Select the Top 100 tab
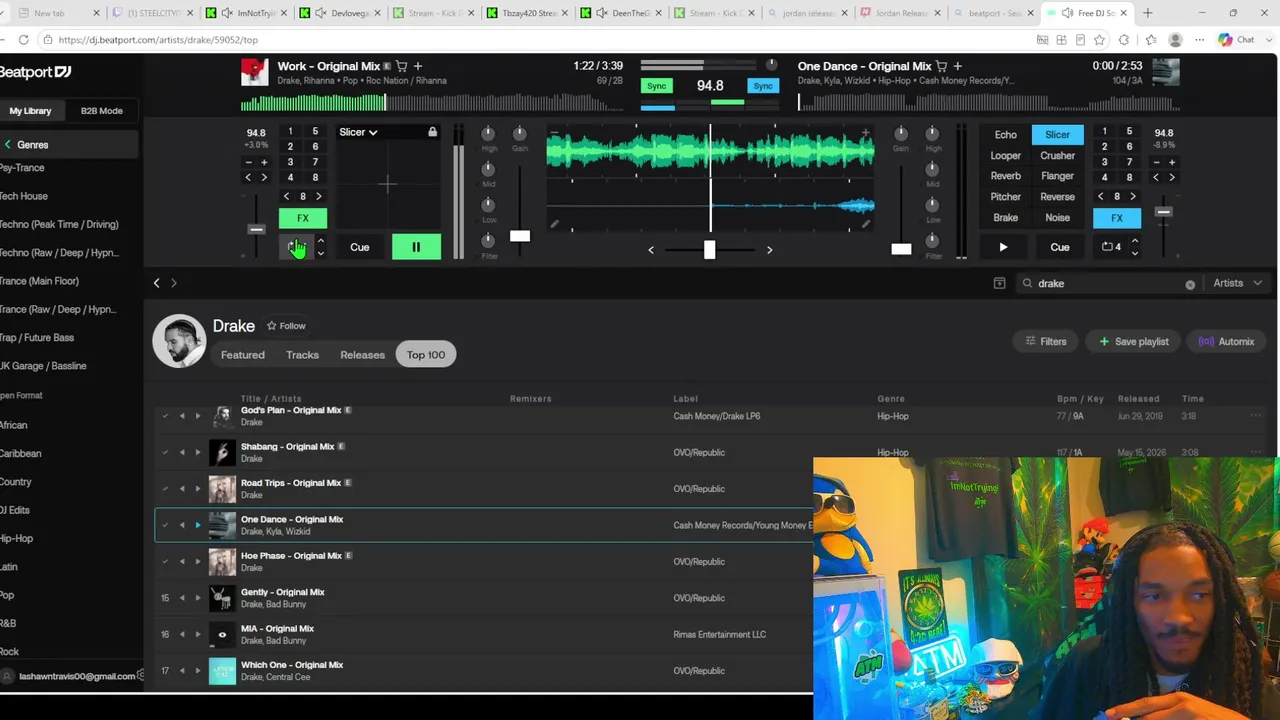Viewport: 1280px width, 720px height. coord(426,355)
